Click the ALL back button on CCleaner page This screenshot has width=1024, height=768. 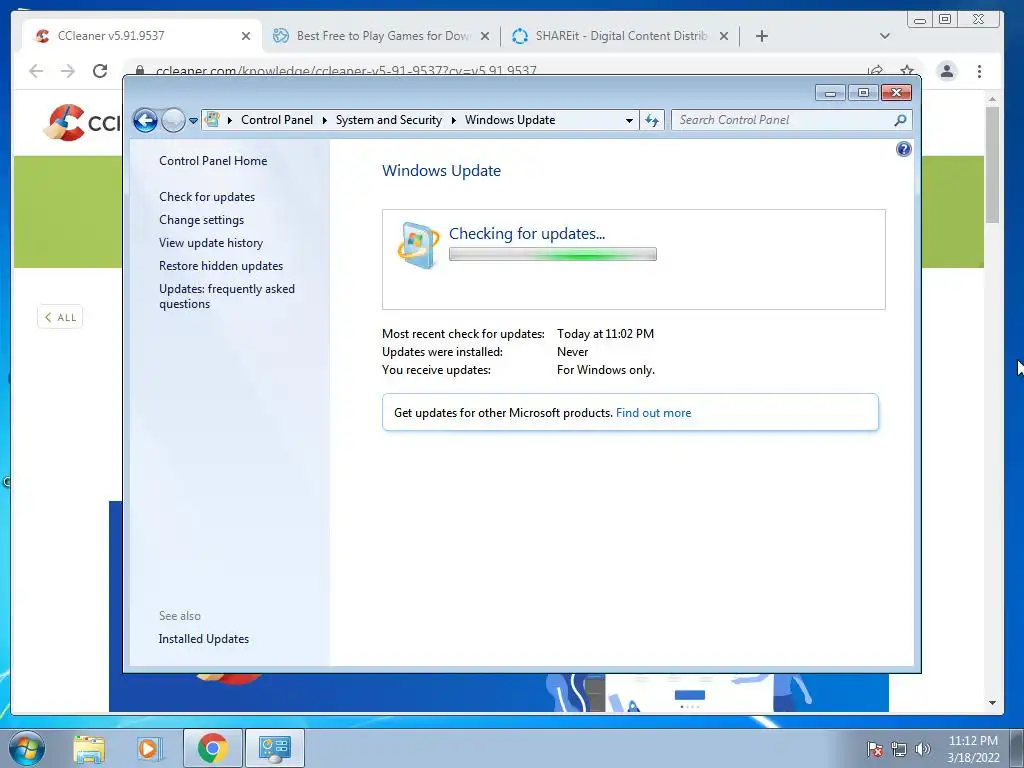click(x=60, y=317)
